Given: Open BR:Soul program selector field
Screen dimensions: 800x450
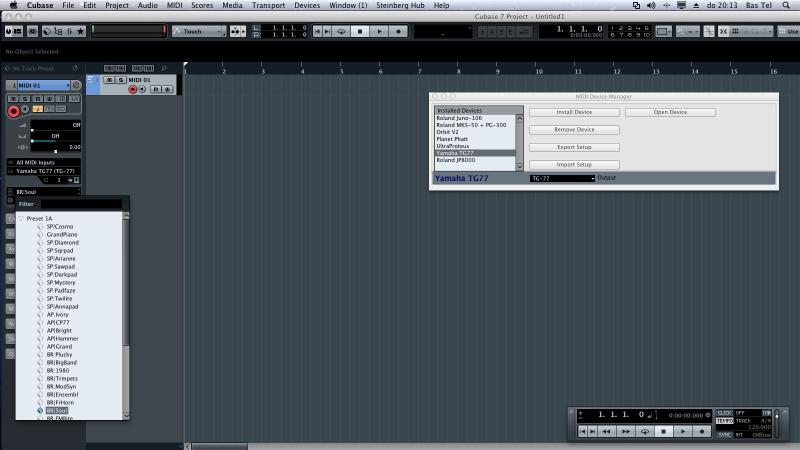Looking at the screenshot, I should click(x=43, y=192).
